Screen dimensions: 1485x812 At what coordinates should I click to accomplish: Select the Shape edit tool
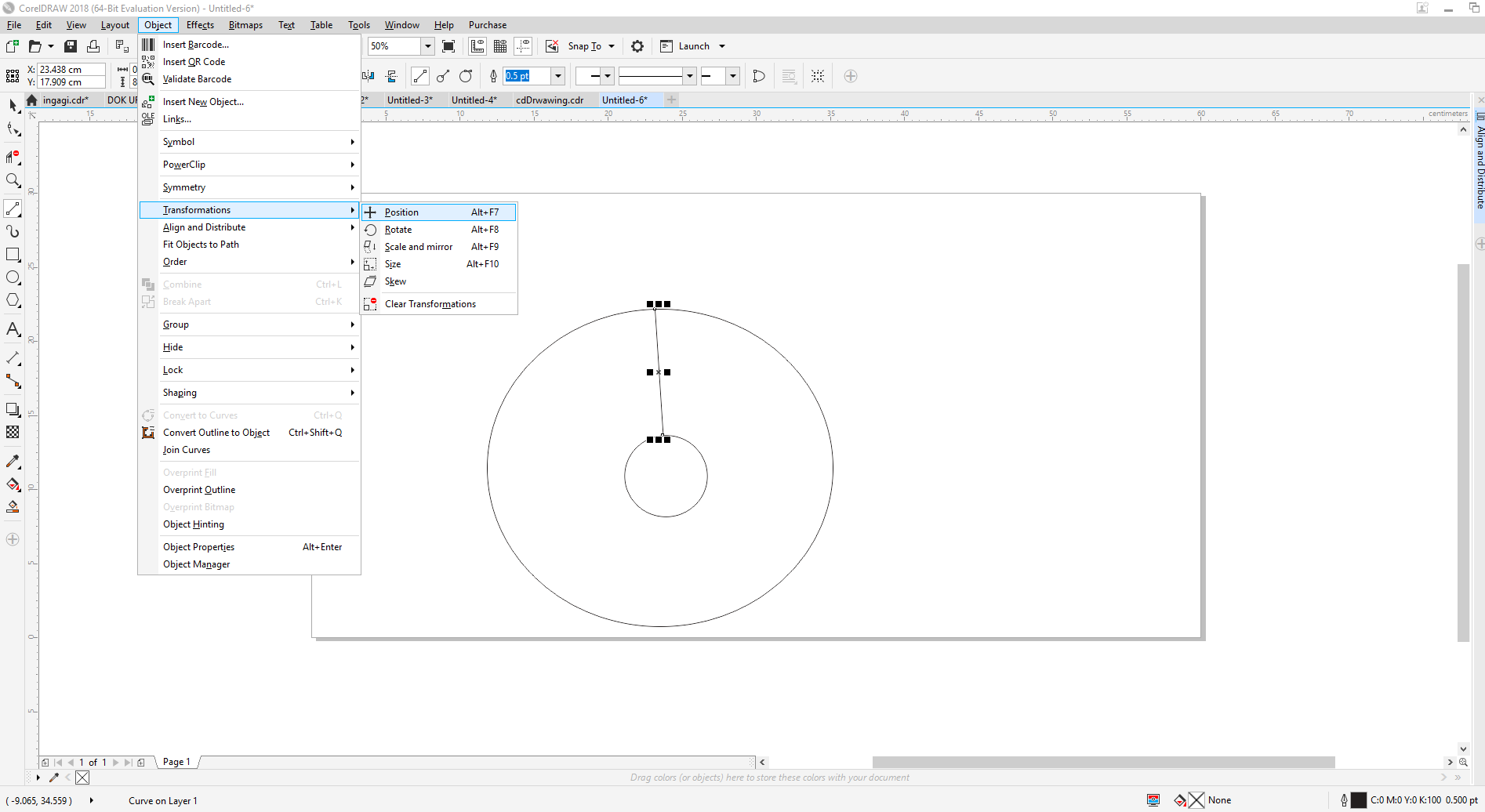pos(13,129)
